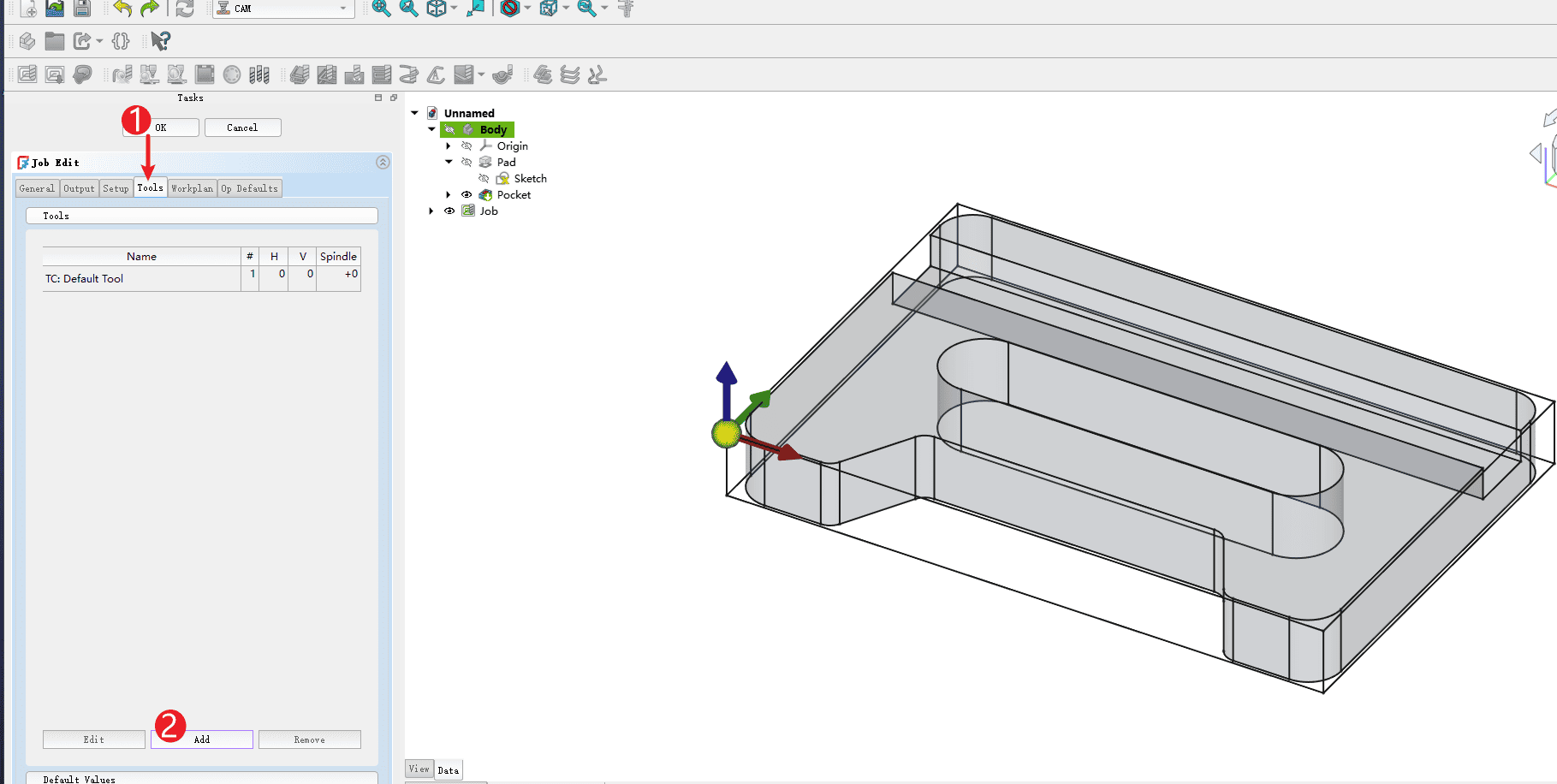1557x784 pixels.
Task: Select the Sketch item in tree
Action: [530, 178]
